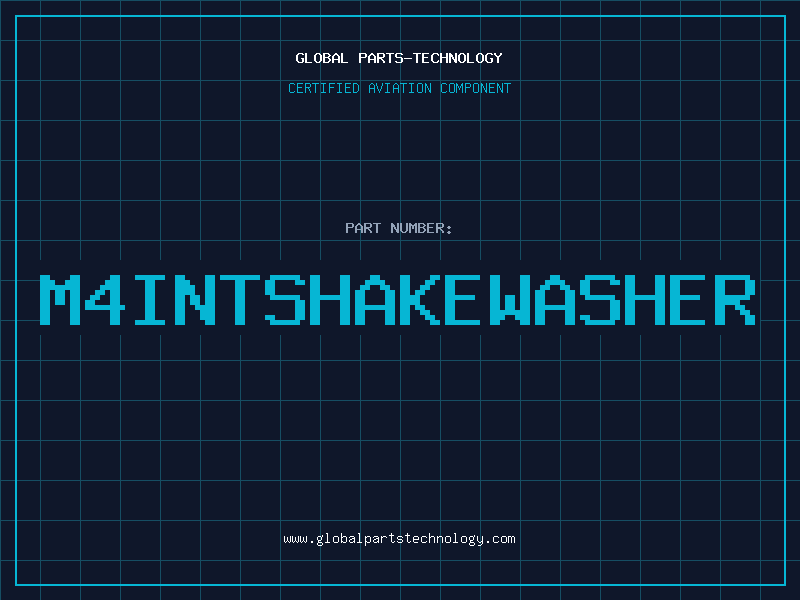
Task: Select the CERTIFIED AVIATION COMPONENT subtitle
Action: coord(399,88)
